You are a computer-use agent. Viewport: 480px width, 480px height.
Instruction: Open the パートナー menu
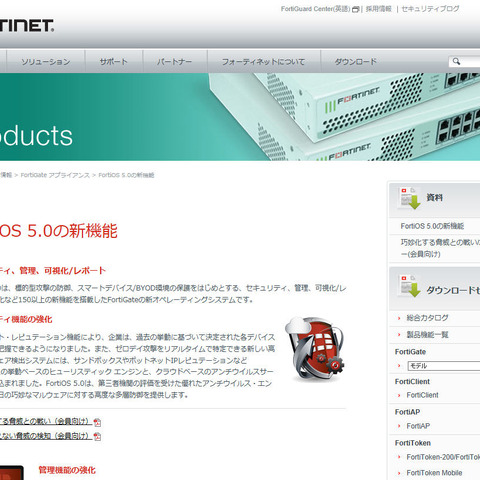(175, 62)
